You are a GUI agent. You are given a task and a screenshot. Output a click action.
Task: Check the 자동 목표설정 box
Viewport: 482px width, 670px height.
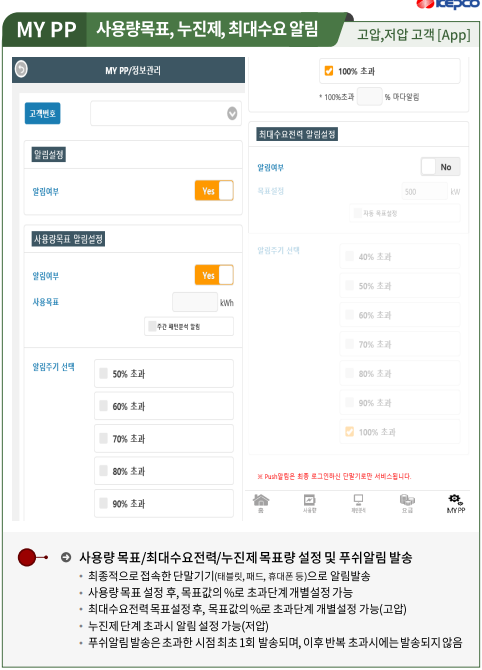coord(357,213)
